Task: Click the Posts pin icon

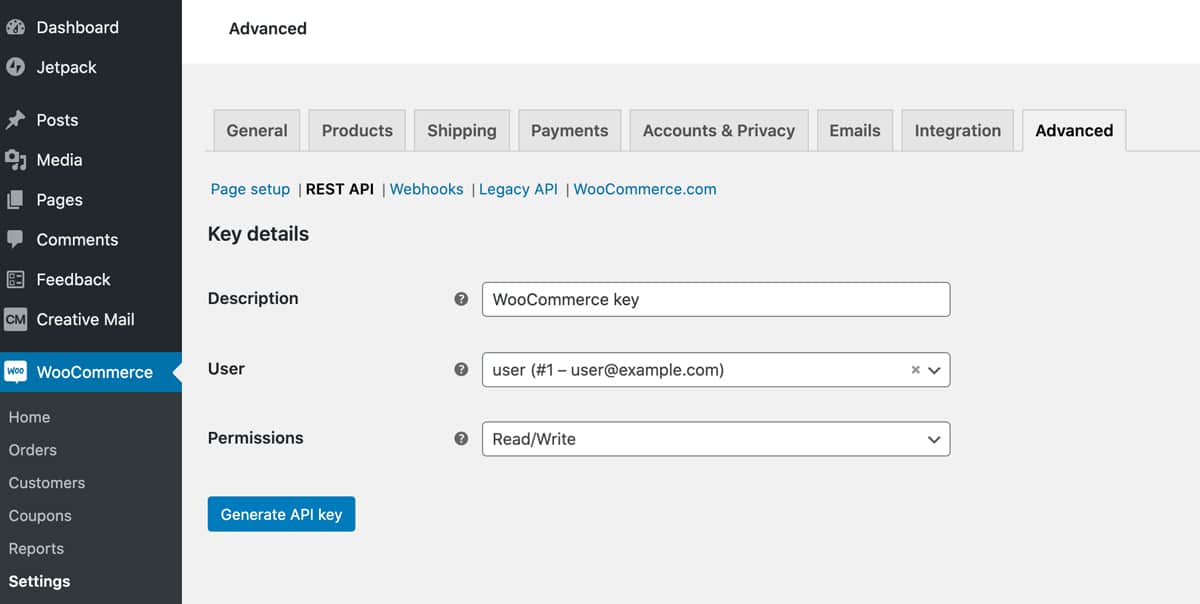Action: [15, 120]
